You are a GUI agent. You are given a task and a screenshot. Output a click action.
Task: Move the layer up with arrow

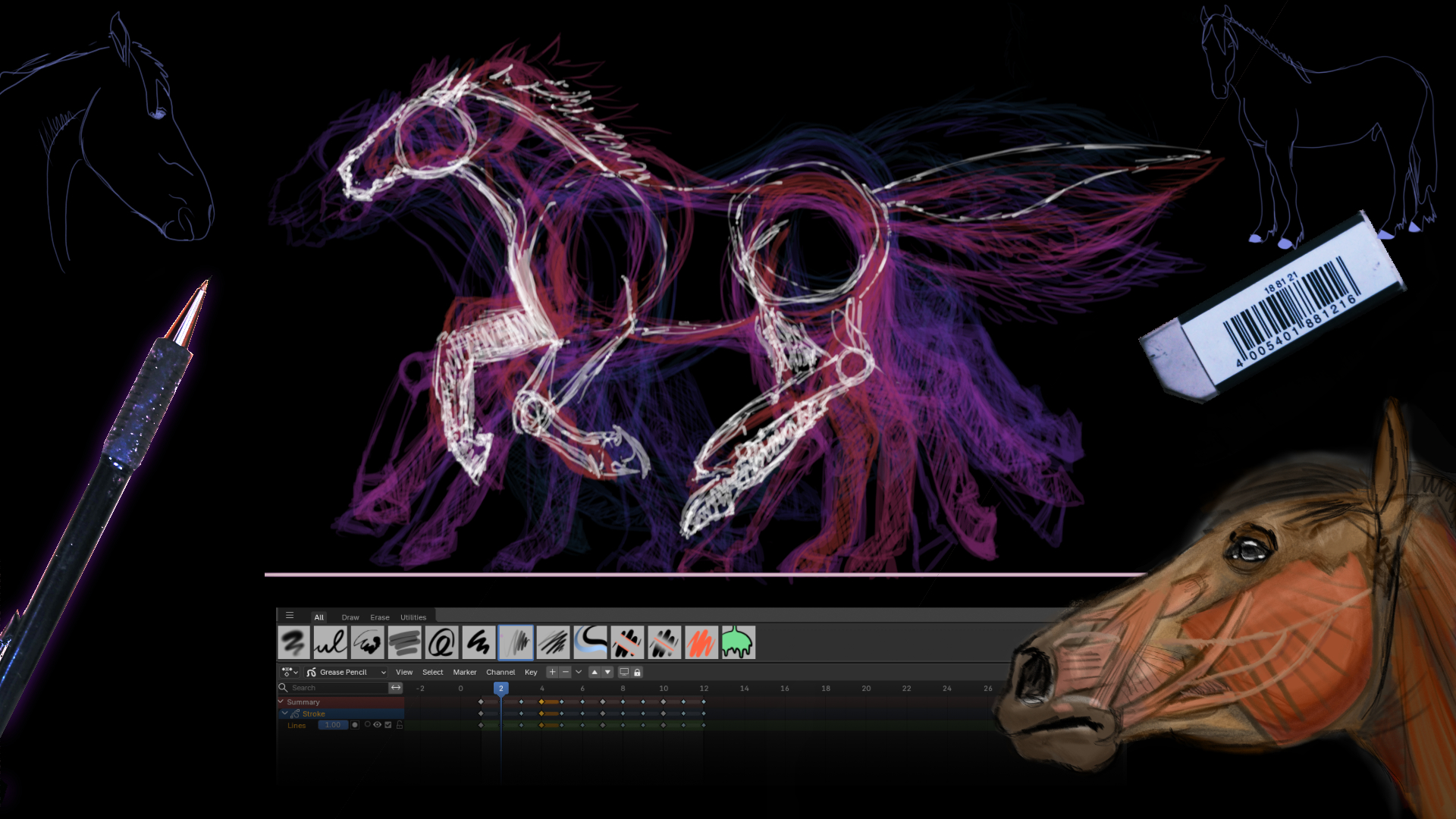595,672
